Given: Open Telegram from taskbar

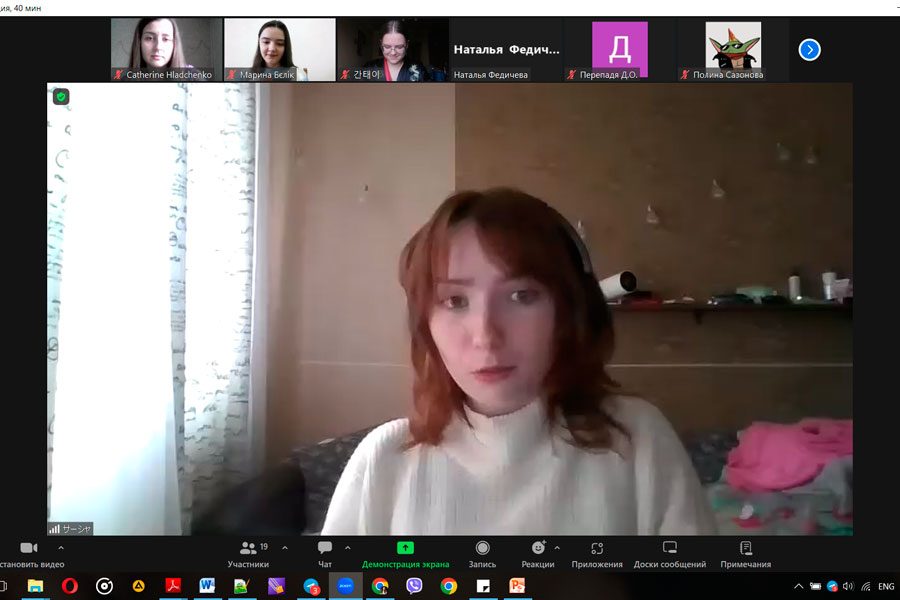Looking at the screenshot, I should pyautogui.click(x=311, y=586).
